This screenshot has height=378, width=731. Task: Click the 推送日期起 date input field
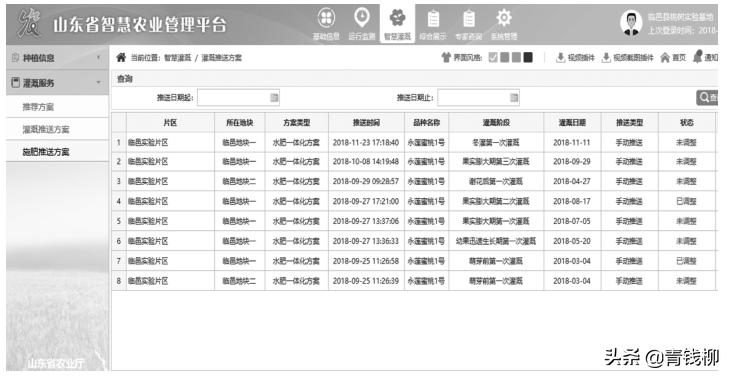click(x=238, y=98)
